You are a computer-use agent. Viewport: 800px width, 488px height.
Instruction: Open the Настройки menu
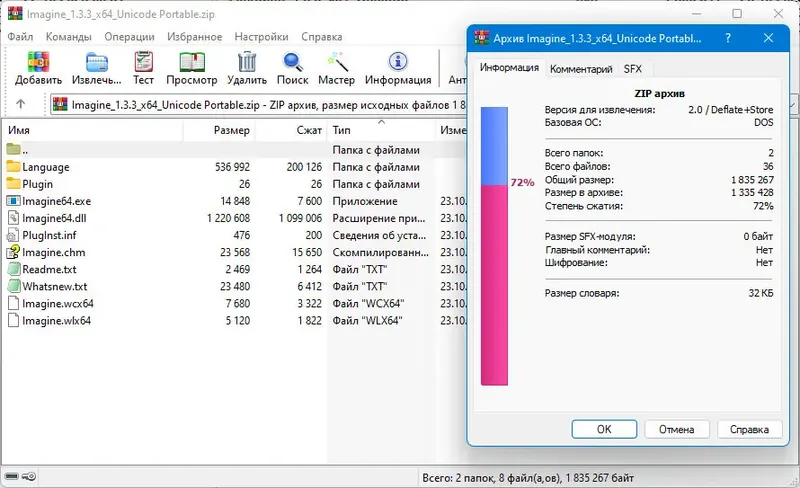click(x=261, y=37)
